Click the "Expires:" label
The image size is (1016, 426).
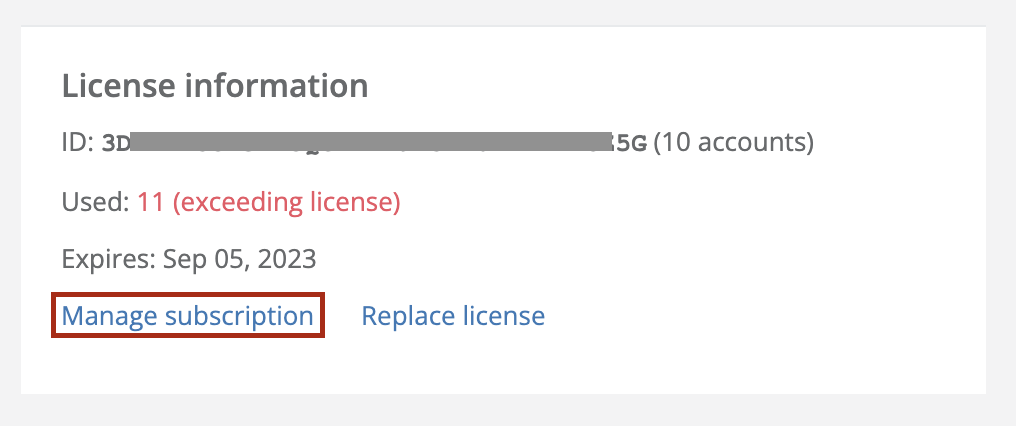click(x=104, y=259)
